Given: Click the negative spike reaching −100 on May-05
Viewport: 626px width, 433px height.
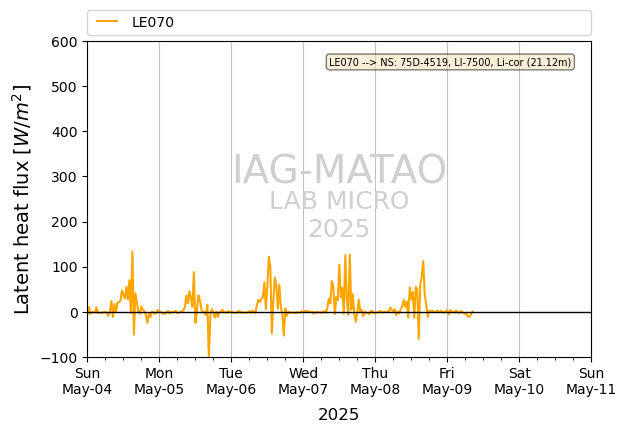Looking at the screenshot, I should coord(208,355).
